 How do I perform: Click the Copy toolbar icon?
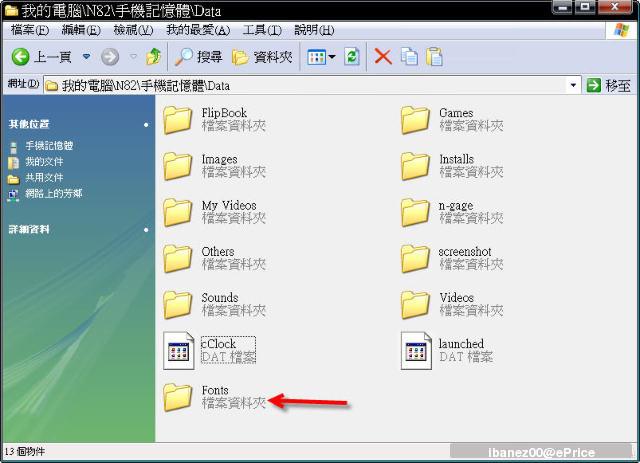[x=409, y=57]
